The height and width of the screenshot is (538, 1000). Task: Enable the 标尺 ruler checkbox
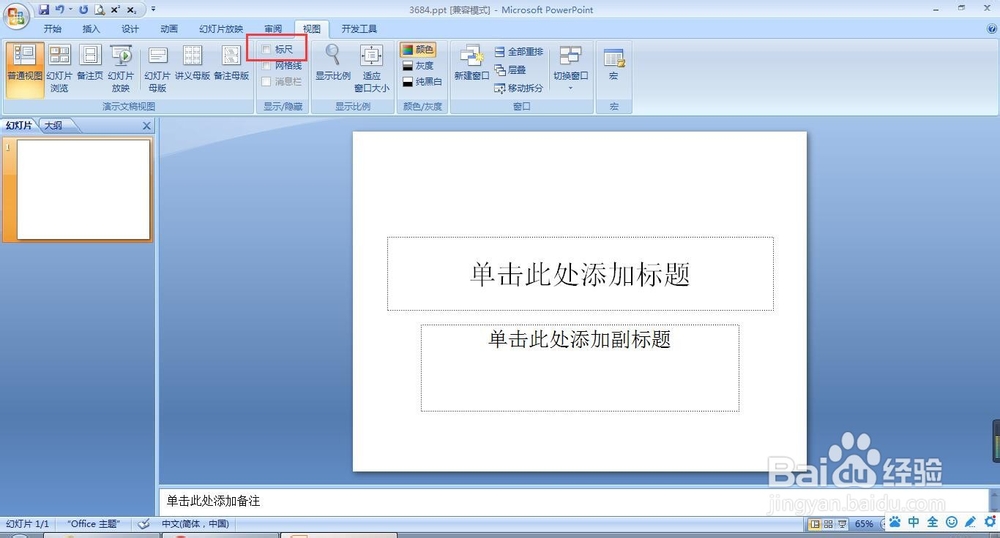click(x=267, y=49)
